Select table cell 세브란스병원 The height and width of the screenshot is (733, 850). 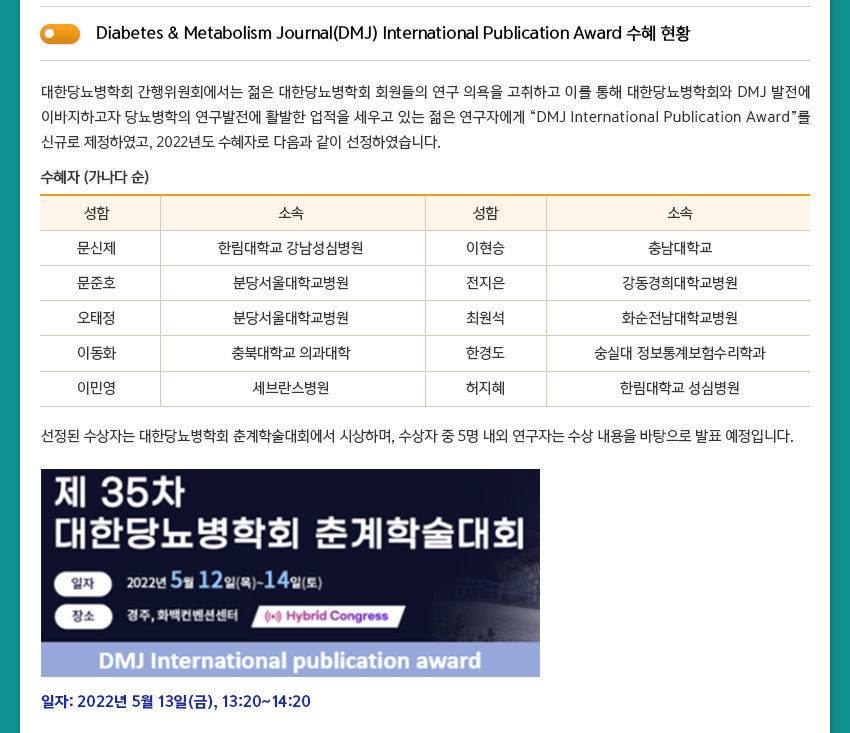pyautogui.click(x=291, y=388)
